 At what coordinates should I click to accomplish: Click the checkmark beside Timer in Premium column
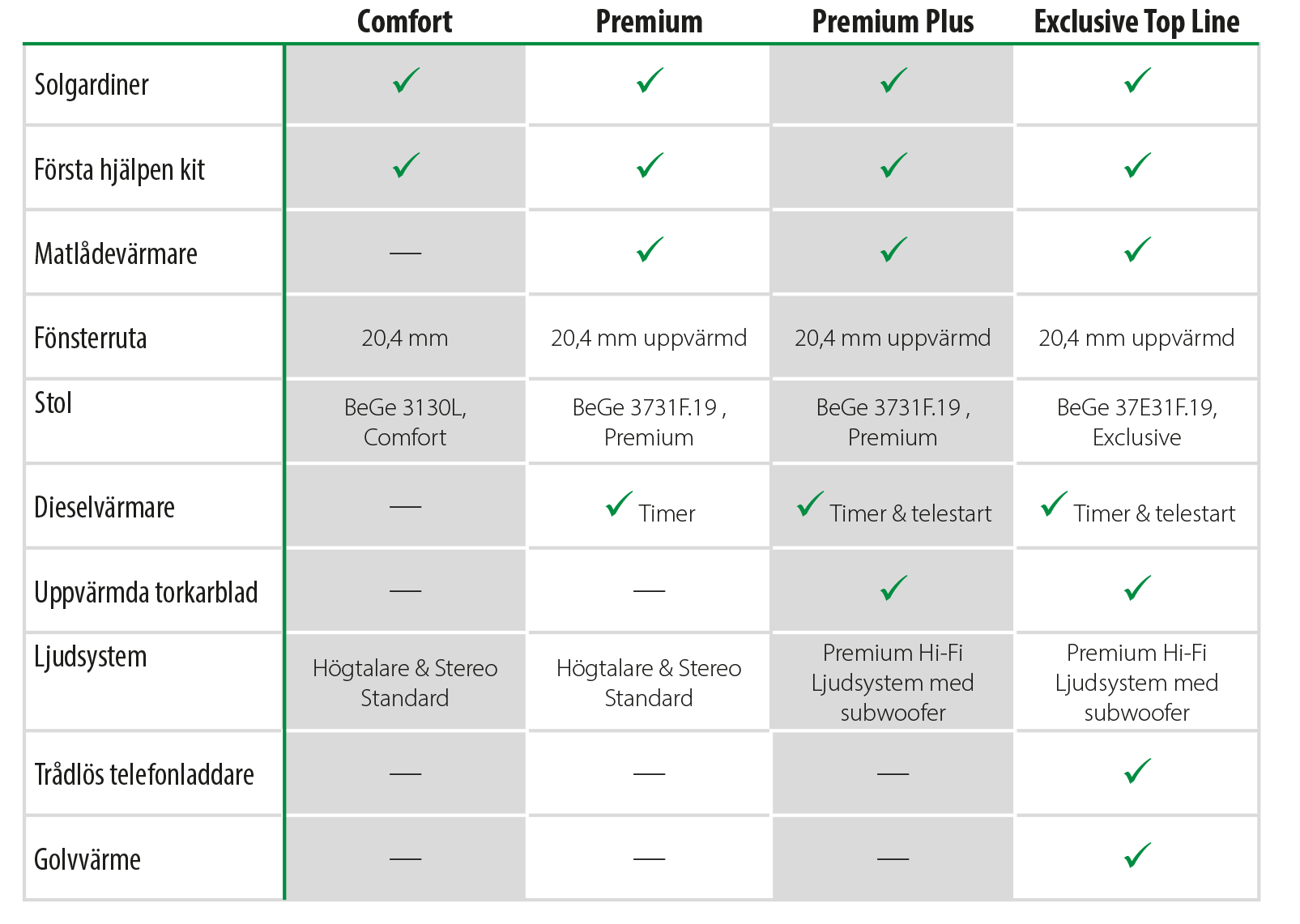[x=619, y=505]
